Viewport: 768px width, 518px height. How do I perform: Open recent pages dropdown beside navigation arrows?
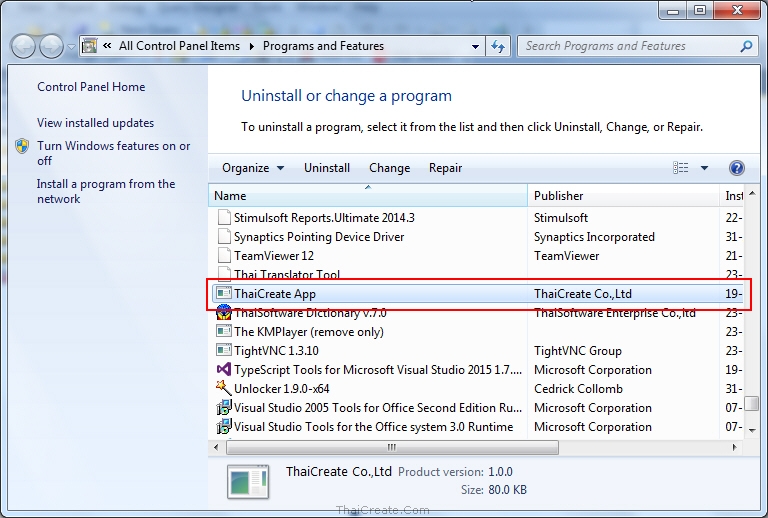(71, 47)
